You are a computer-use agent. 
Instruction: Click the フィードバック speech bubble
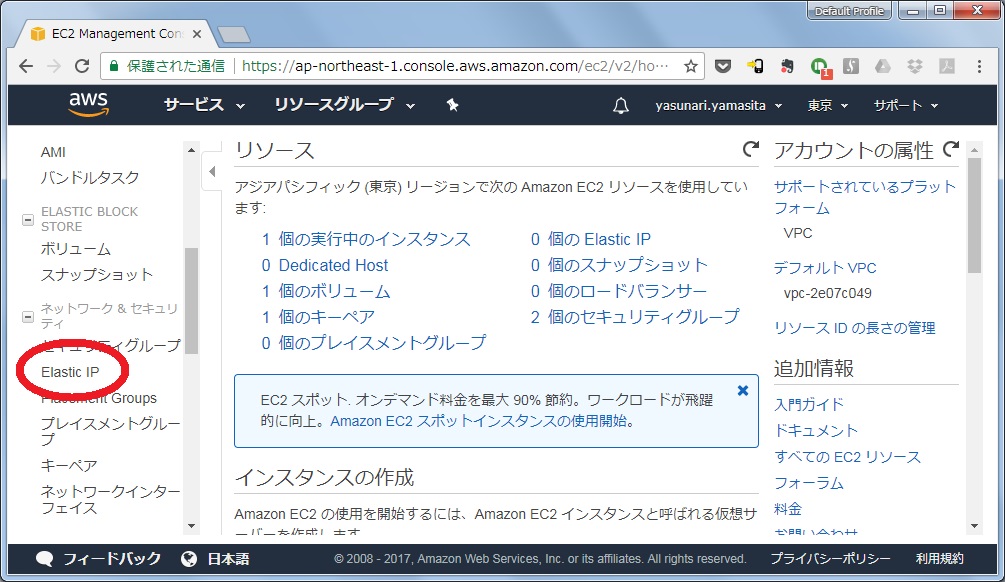pyautogui.click(x=44, y=559)
